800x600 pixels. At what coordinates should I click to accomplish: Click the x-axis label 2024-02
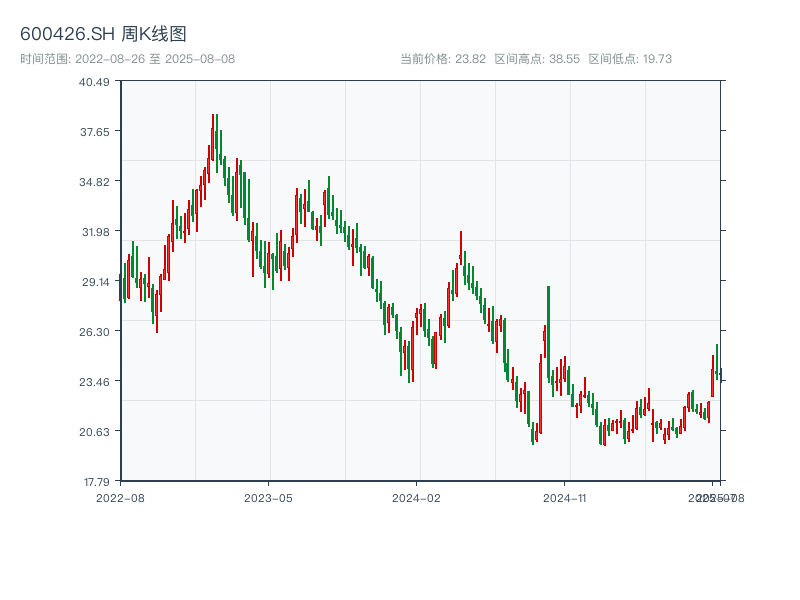pyautogui.click(x=416, y=498)
